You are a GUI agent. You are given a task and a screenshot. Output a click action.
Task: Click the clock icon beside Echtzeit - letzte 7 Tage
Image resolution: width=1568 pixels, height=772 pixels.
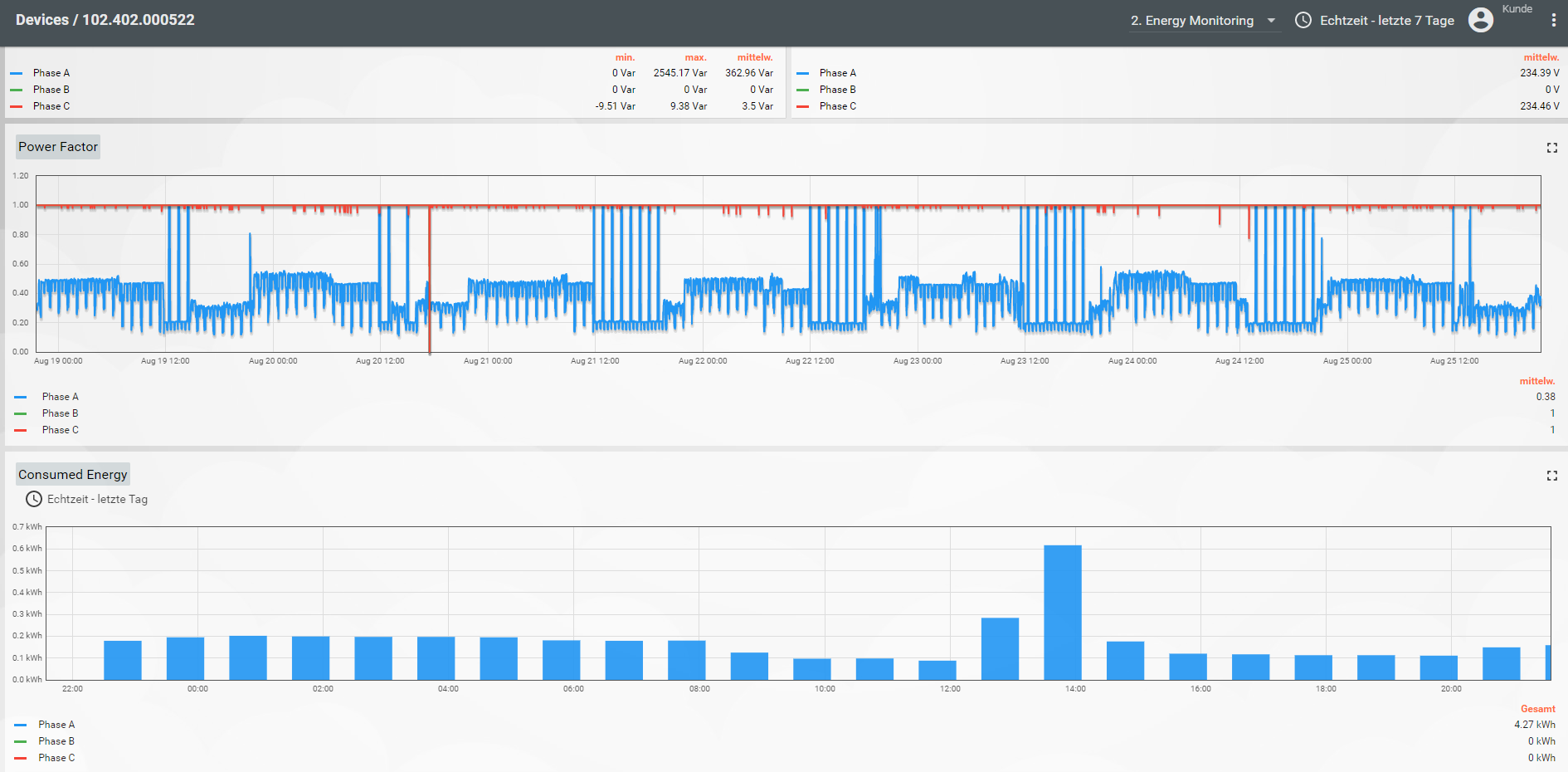(1303, 20)
